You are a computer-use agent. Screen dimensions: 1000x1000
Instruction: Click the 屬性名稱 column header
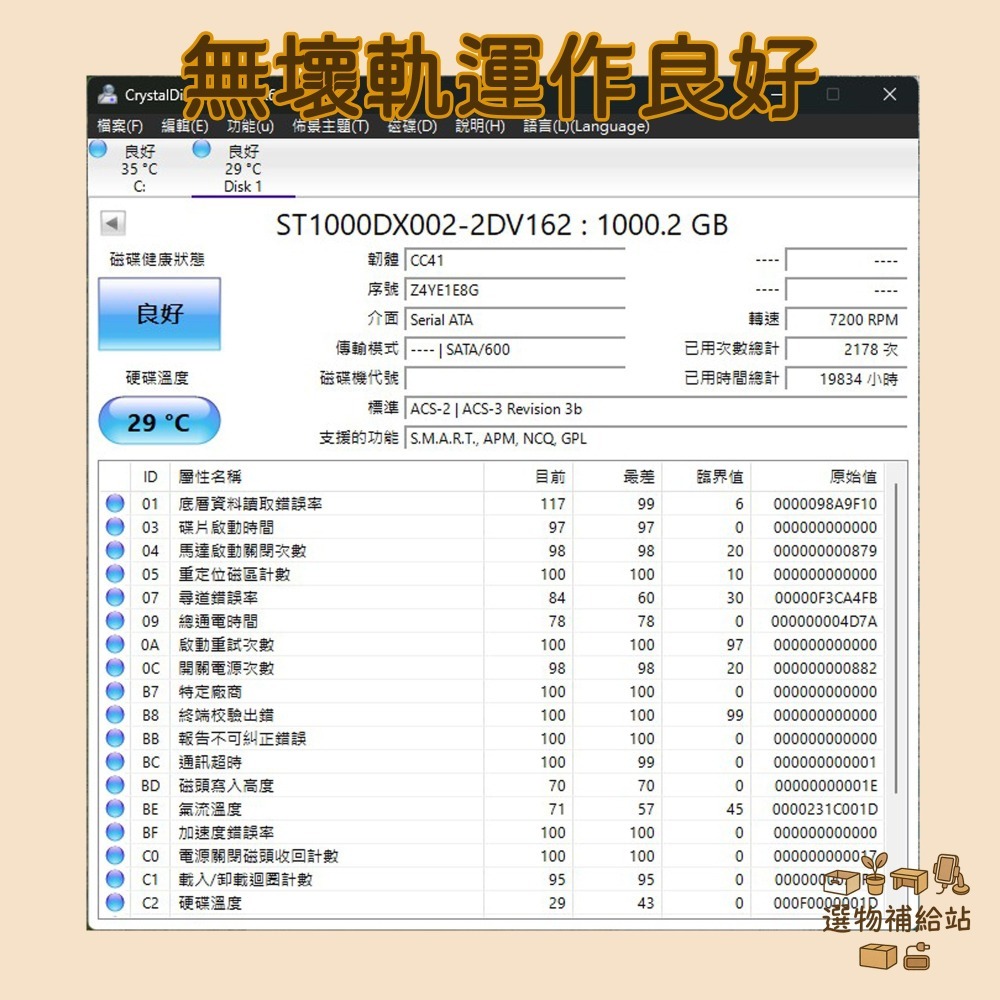(x=327, y=476)
